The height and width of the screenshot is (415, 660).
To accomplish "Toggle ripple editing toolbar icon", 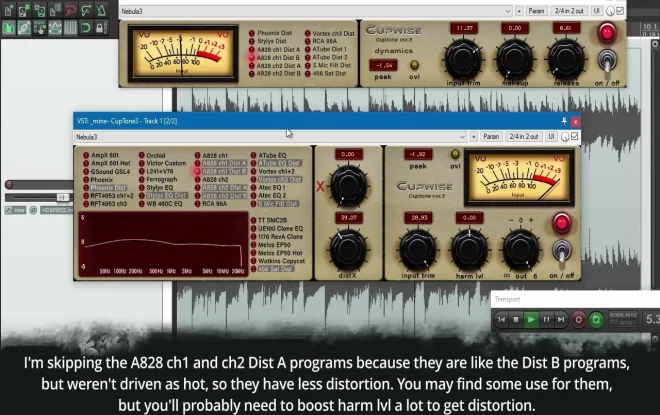I will click(x=40, y=28).
